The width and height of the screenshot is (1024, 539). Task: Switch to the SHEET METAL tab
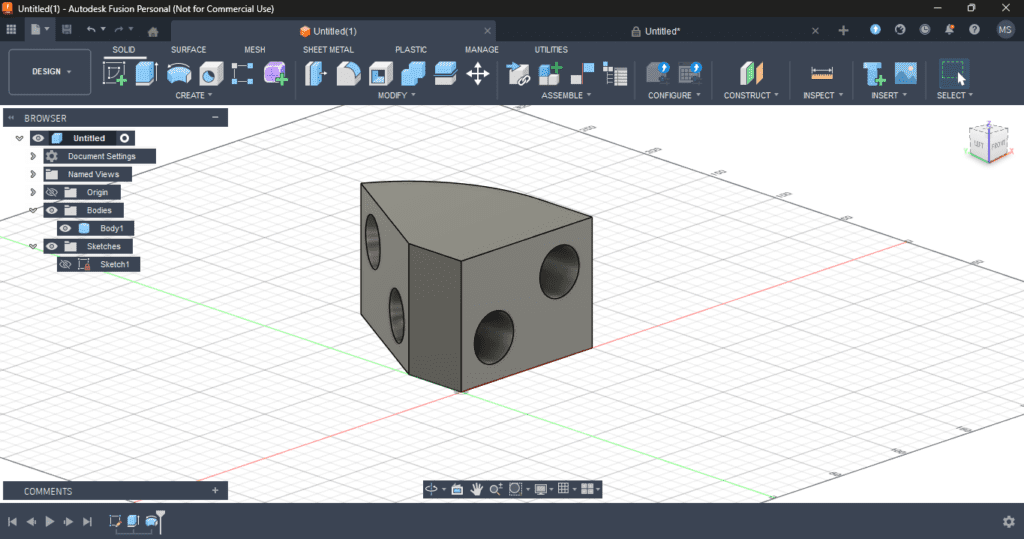point(328,49)
